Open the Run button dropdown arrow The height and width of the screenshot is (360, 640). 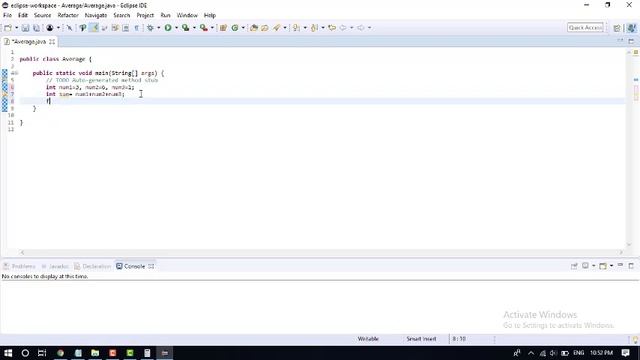click(x=176, y=28)
